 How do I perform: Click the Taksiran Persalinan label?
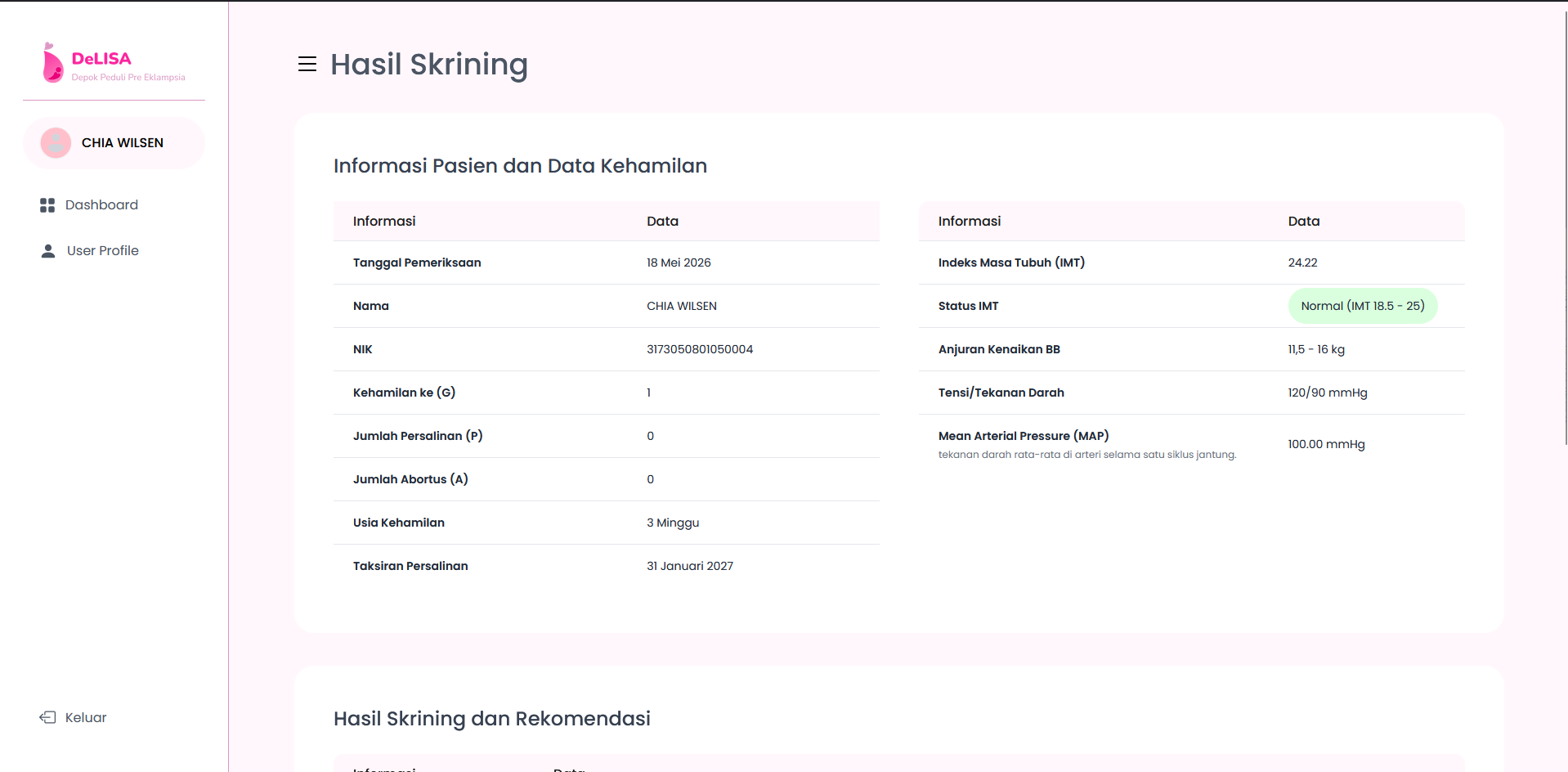click(410, 566)
